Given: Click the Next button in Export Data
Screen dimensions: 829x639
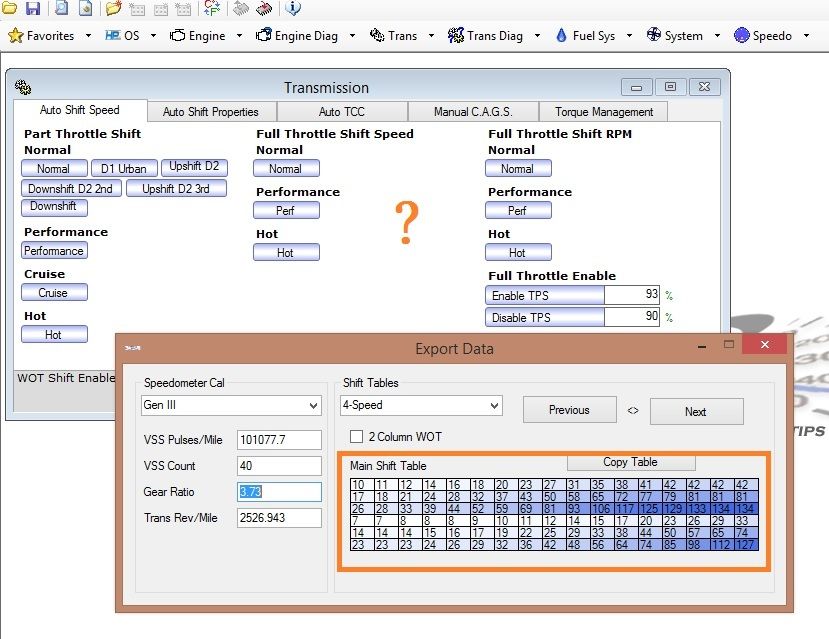Looking at the screenshot, I should coord(696,411).
